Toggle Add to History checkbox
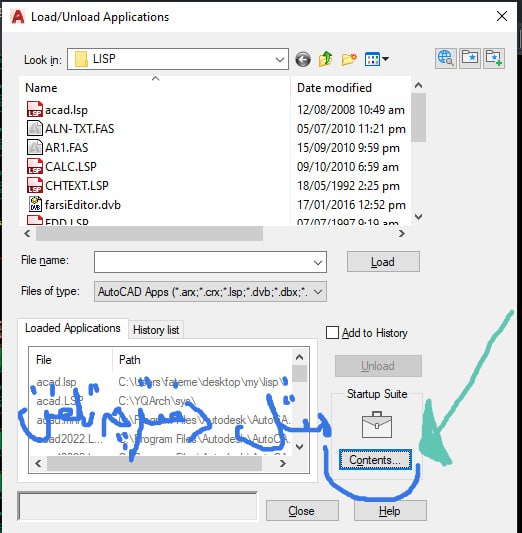The image size is (522, 533). click(332, 332)
